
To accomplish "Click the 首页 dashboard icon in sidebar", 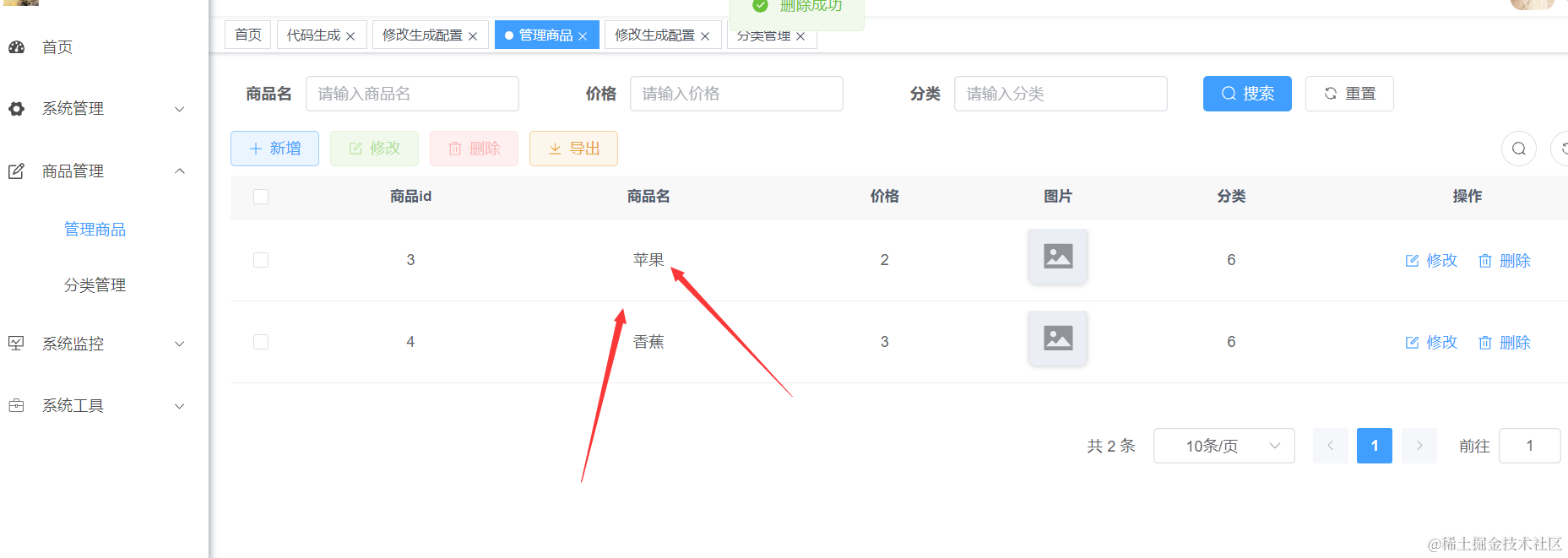I will coord(17,47).
